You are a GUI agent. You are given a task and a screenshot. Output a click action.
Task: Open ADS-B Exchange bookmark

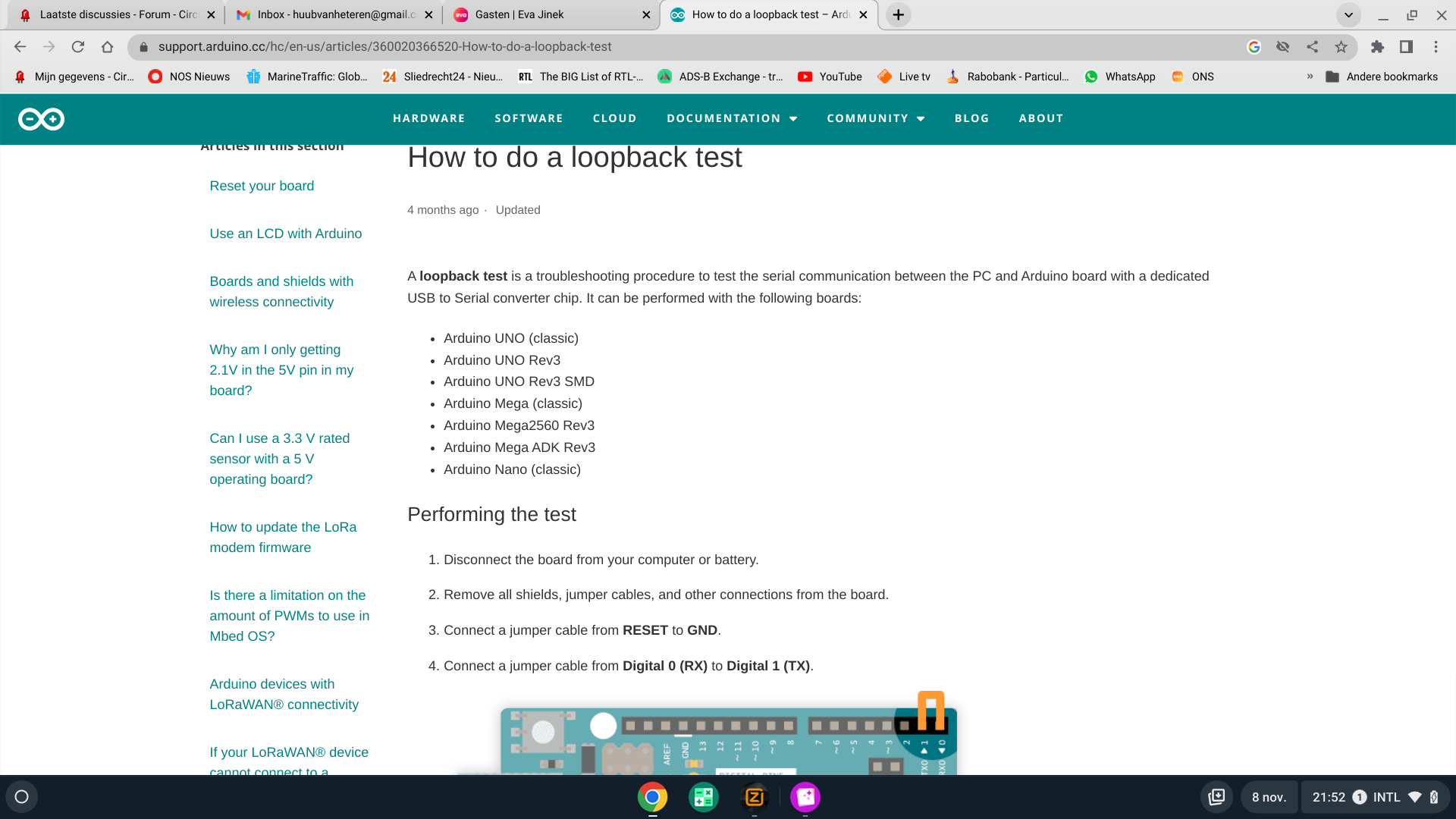[x=720, y=77]
